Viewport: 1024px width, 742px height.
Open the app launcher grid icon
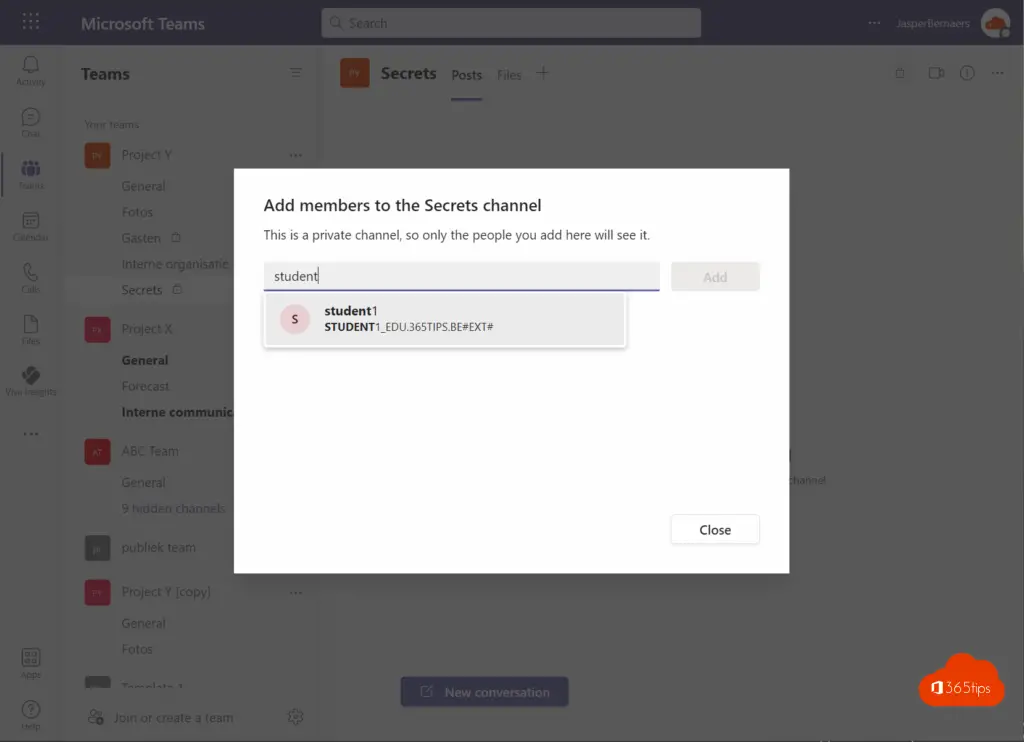(31, 22)
